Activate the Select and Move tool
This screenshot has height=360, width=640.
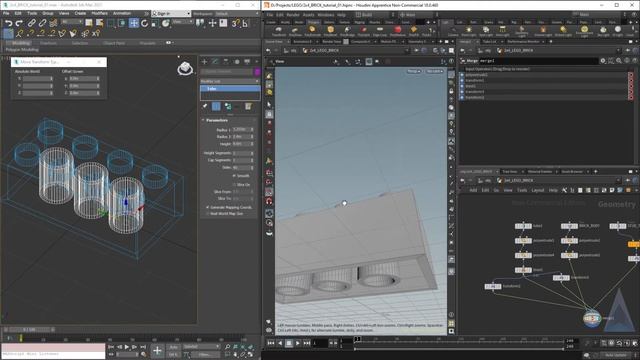134,23
